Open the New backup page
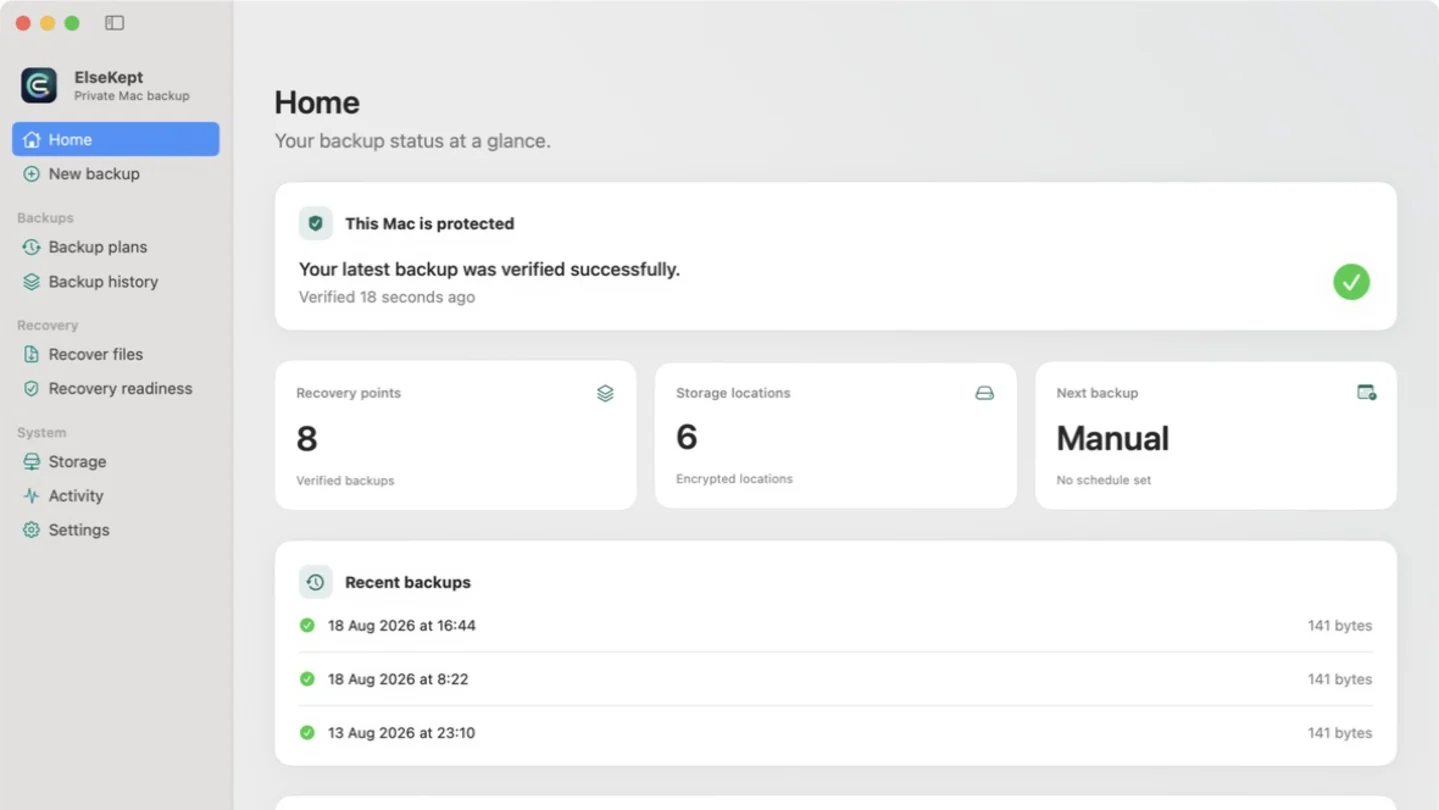Viewport: 1439px width, 810px height. (116, 174)
